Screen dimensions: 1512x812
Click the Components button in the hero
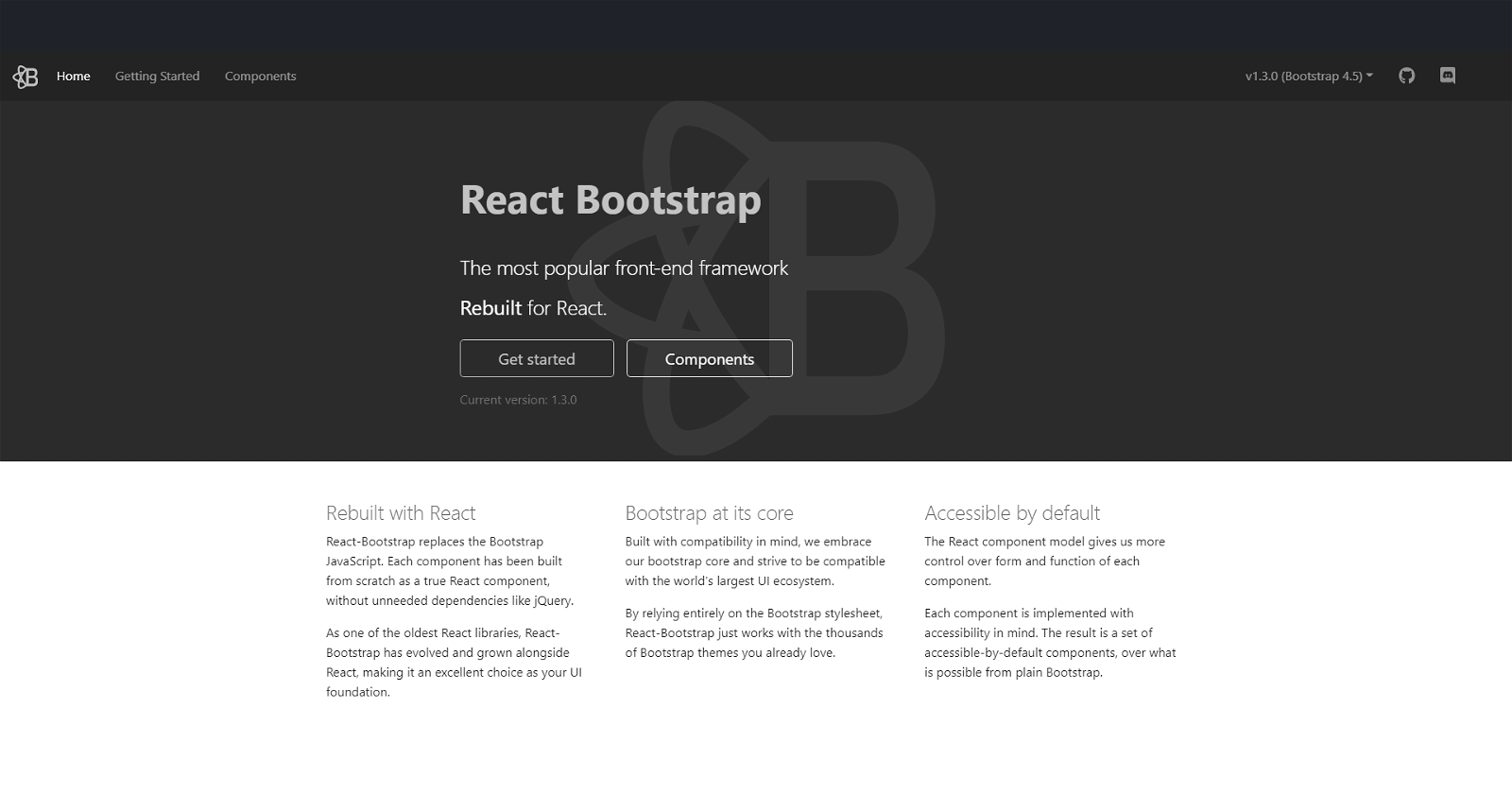point(710,358)
